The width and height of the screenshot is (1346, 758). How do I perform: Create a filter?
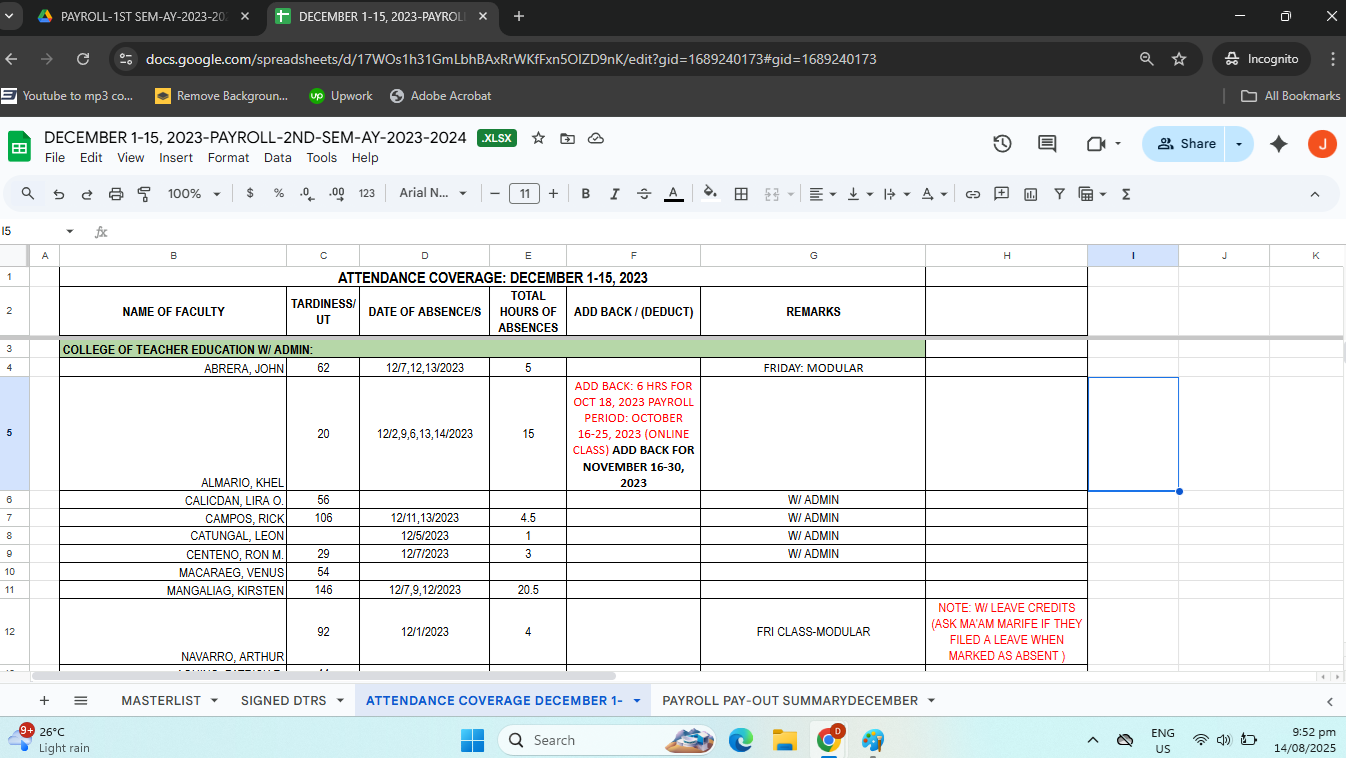coord(1059,194)
